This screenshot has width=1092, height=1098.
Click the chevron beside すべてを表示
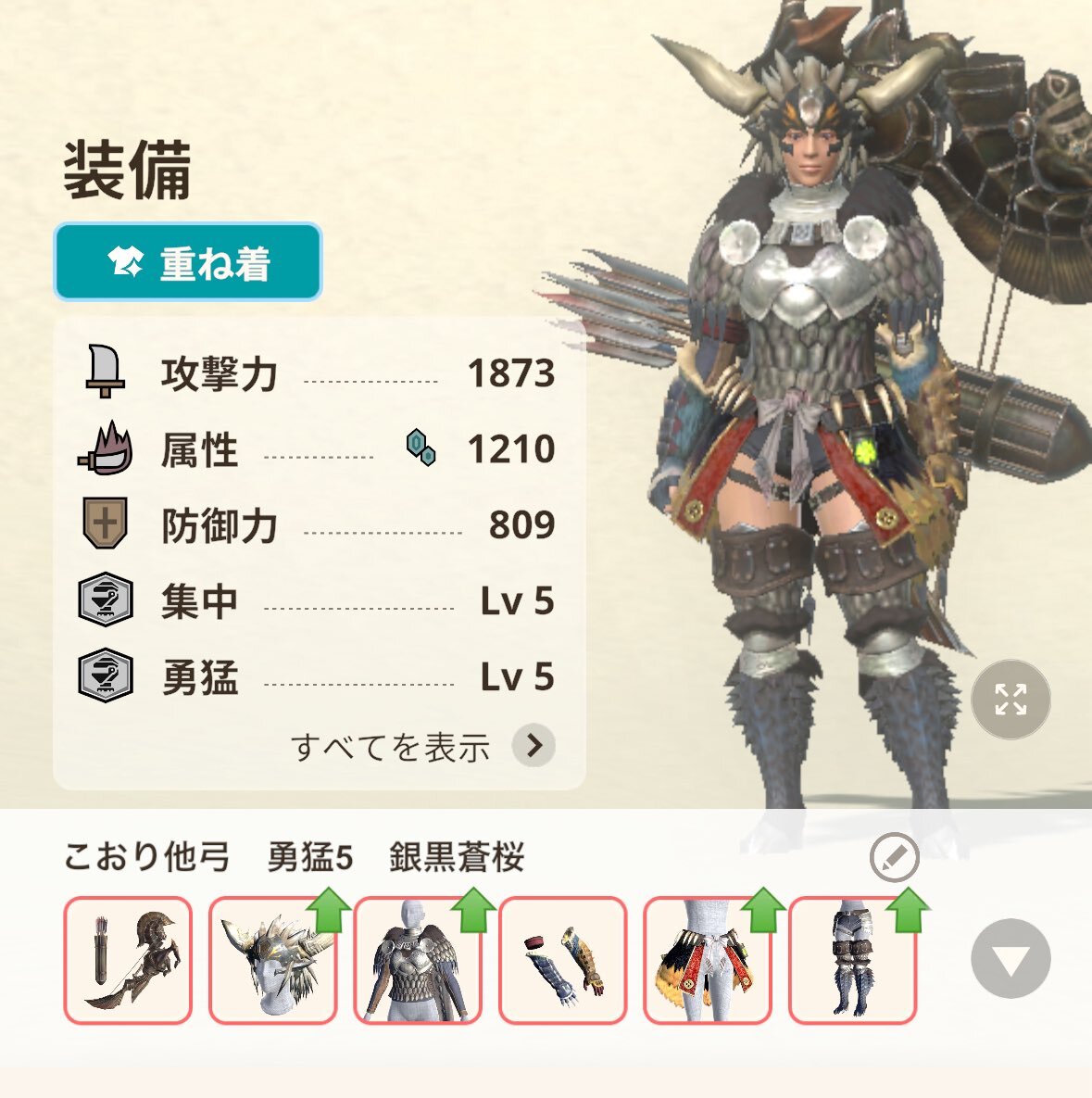[x=533, y=745]
